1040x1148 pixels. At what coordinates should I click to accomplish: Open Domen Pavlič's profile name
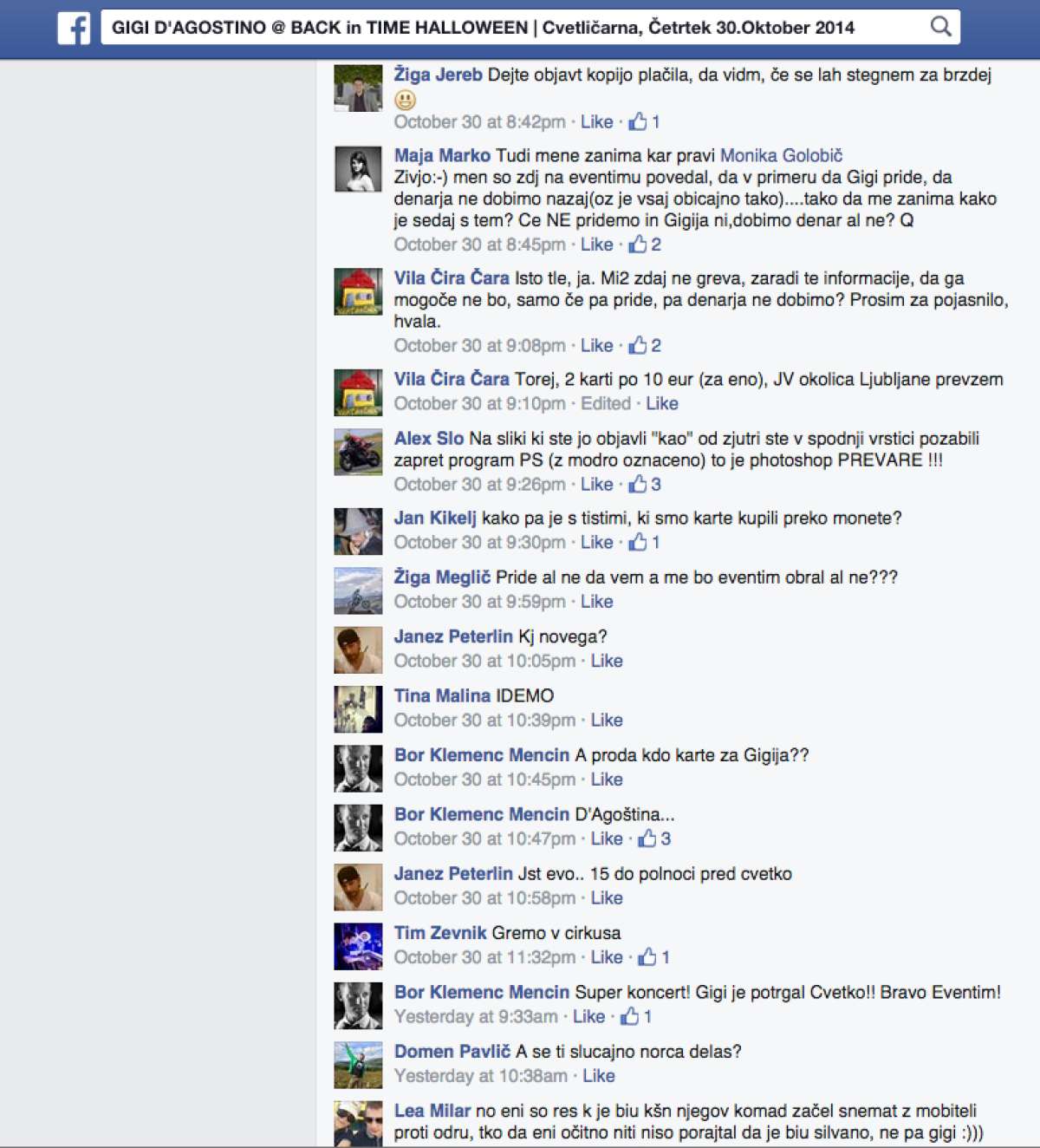pos(452,1051)
